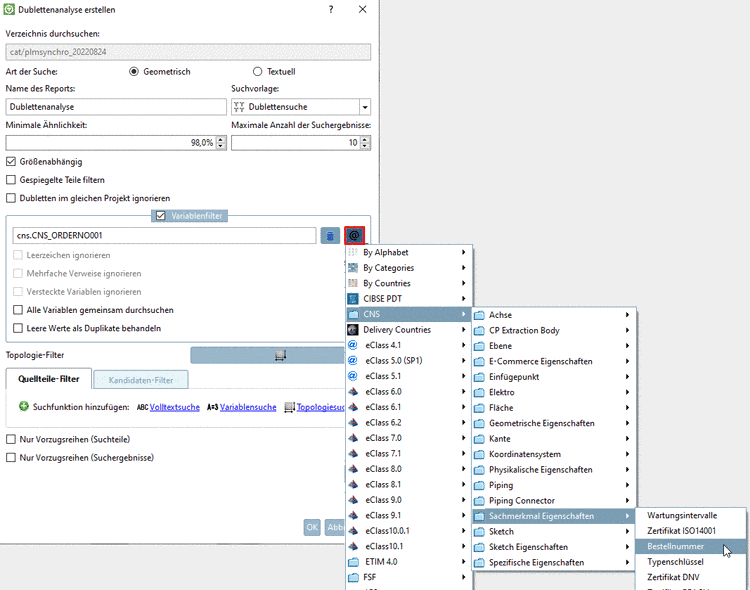Click the @ variable picker button
This screenshot has width=750, height=590.
point(354,235)
